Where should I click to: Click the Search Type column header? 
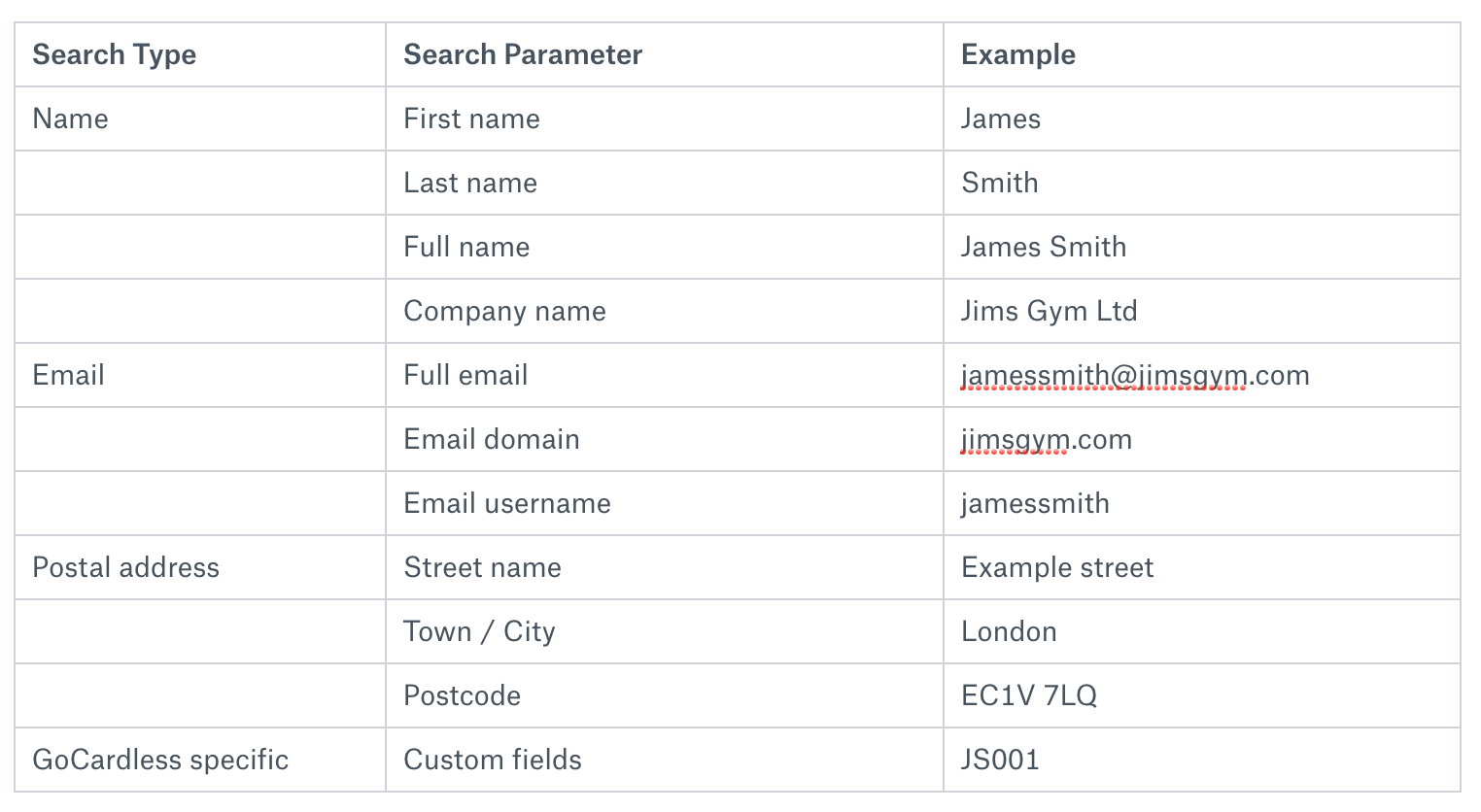[x=200, y=54]
